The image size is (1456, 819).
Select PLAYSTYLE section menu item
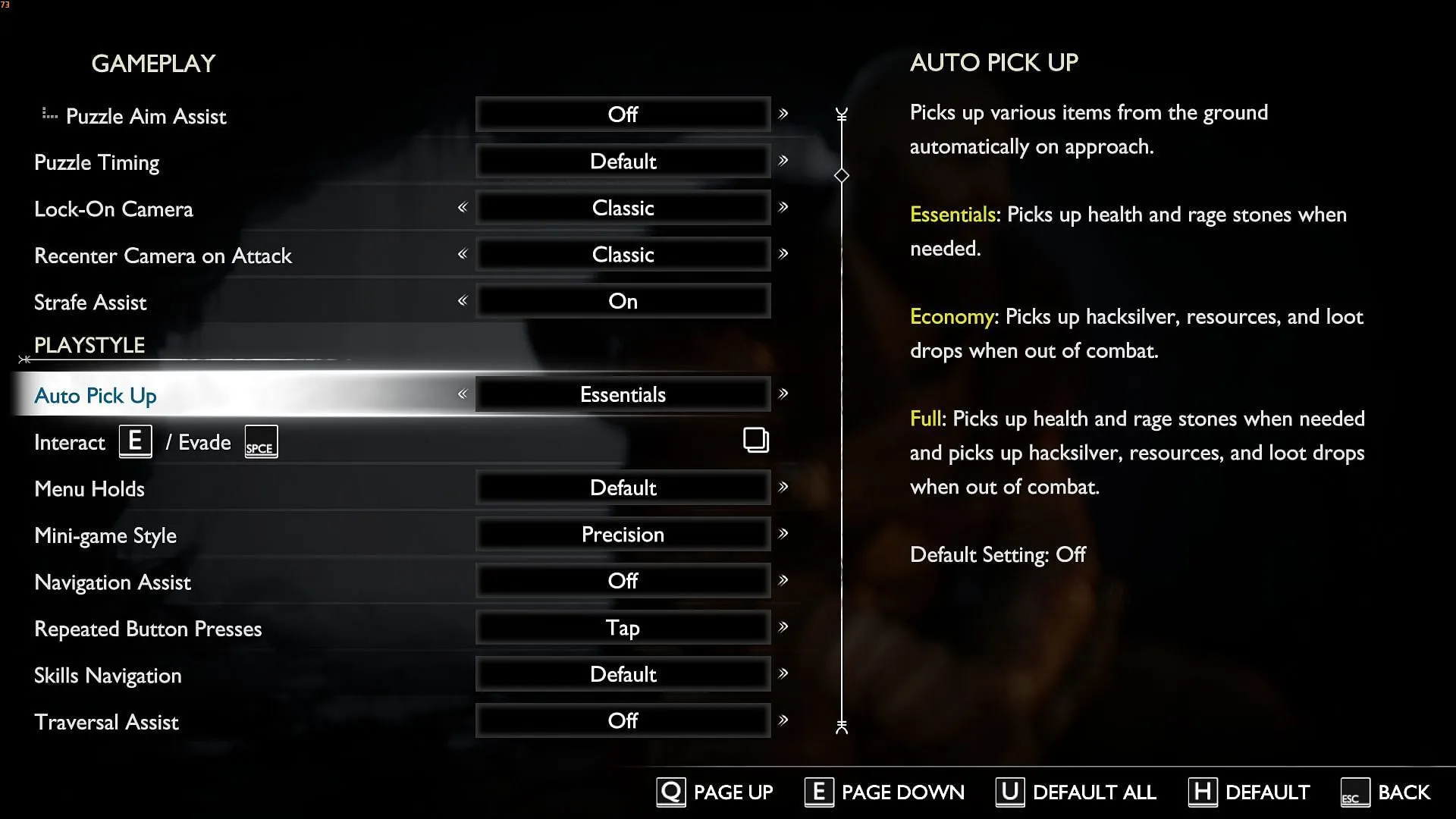(89, 345)
